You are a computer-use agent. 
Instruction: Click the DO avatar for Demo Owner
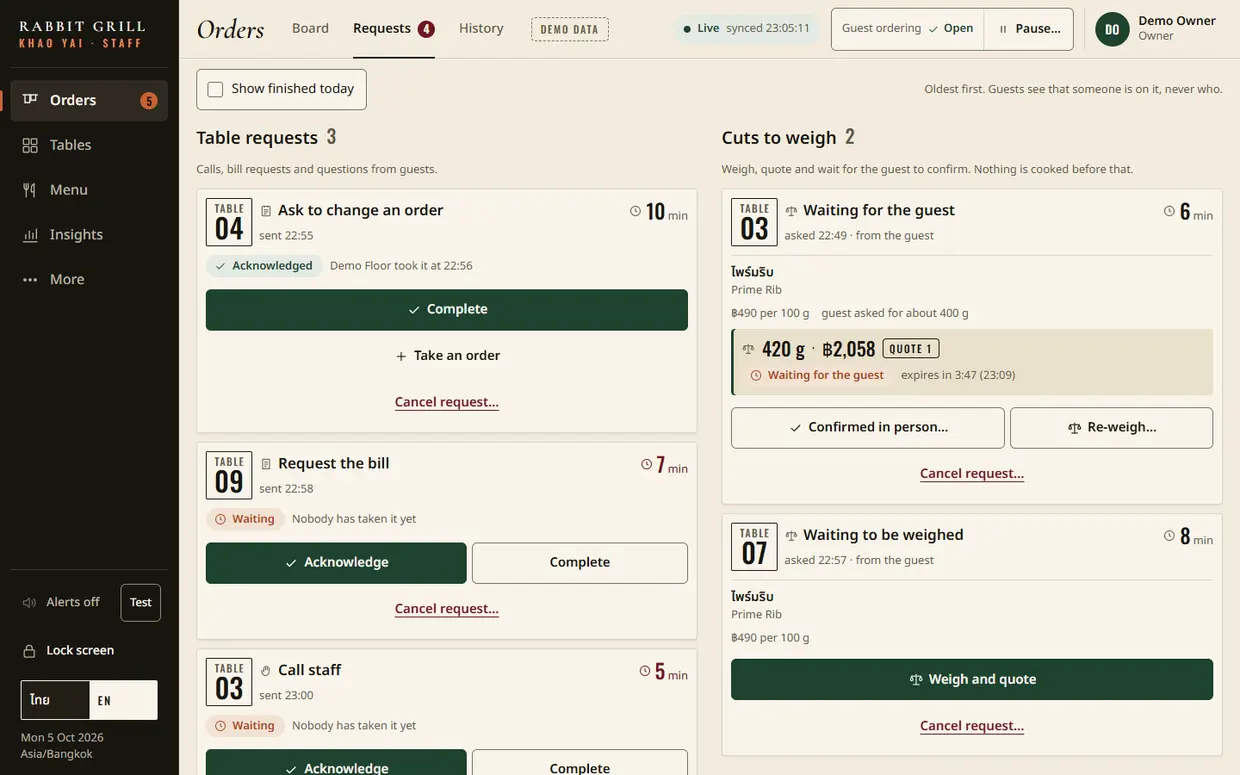point(1112,29)
